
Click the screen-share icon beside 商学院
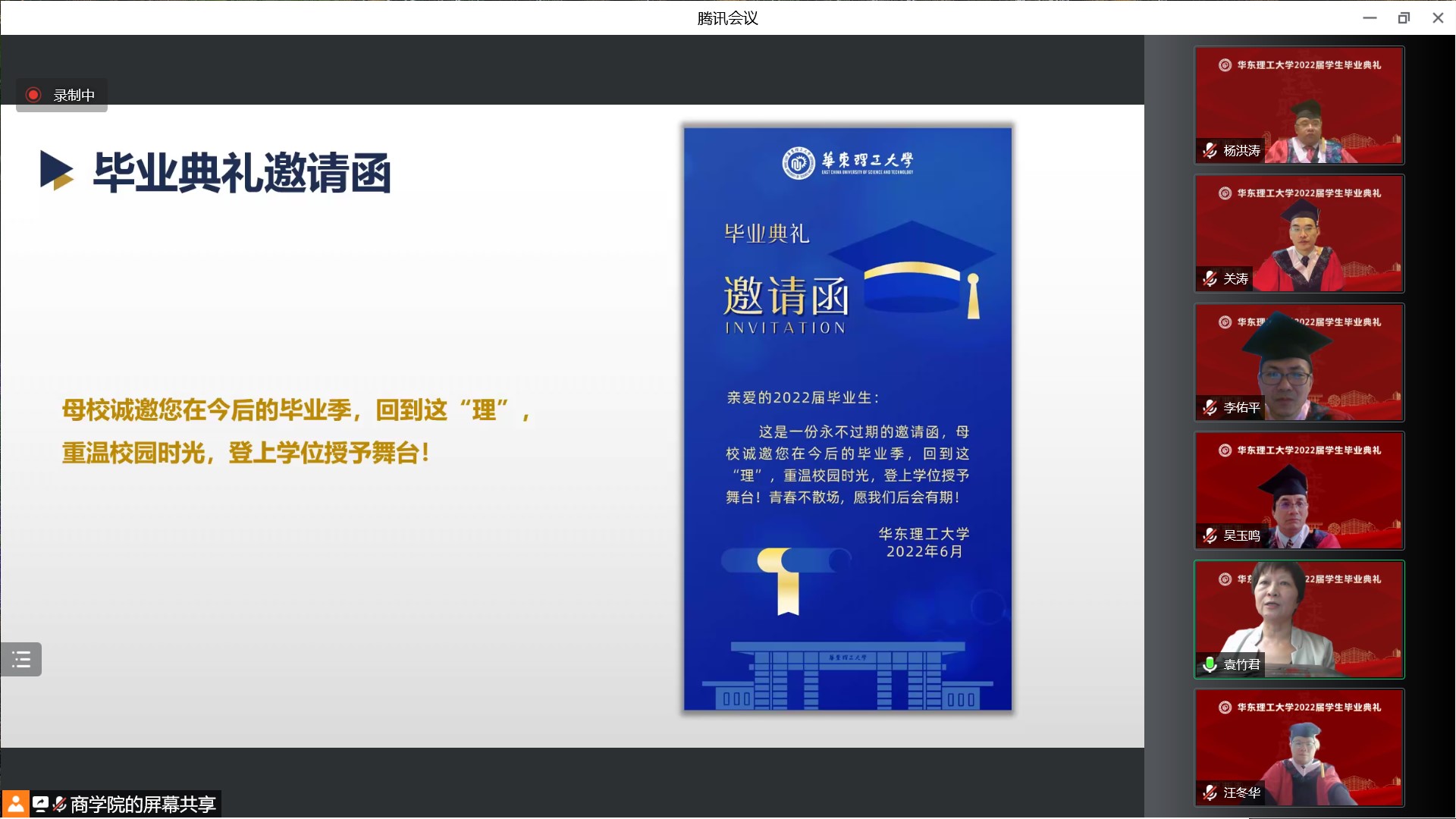[41, 804]
